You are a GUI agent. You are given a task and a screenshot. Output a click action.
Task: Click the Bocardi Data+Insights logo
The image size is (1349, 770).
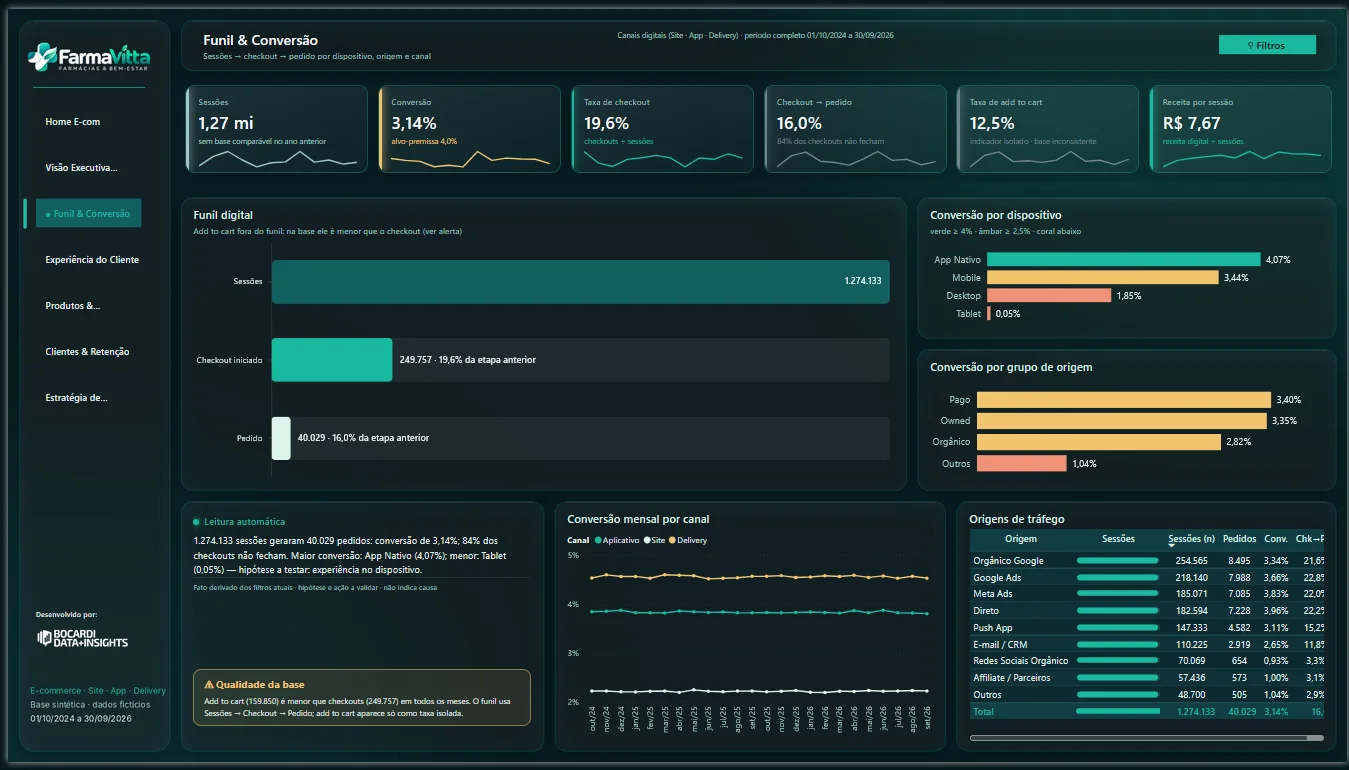point(83,638)
